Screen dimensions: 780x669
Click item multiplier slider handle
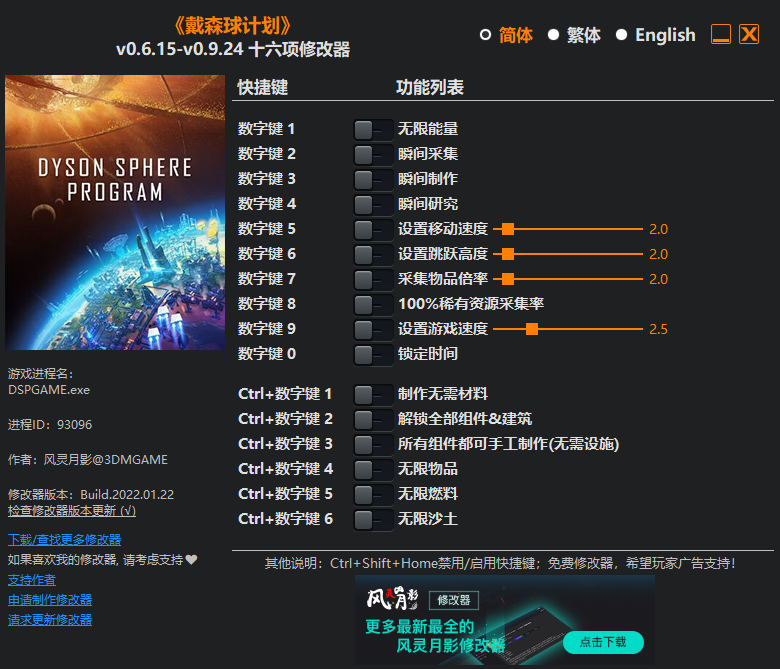(x=508, y=279)
